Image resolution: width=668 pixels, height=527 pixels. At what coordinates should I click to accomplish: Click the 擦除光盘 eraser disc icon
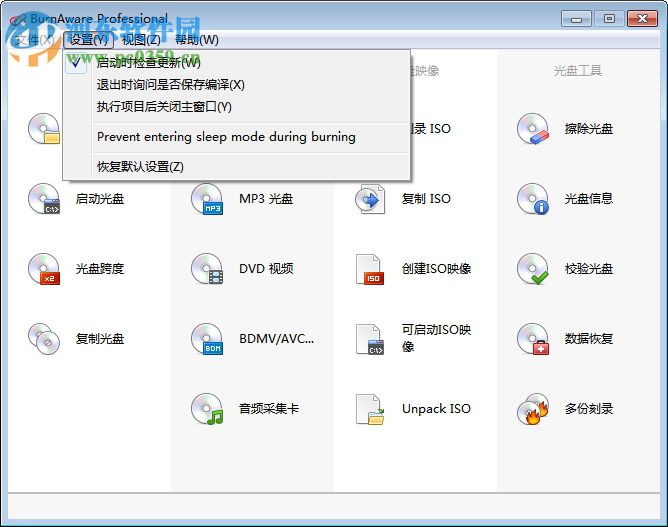point(533,129)
